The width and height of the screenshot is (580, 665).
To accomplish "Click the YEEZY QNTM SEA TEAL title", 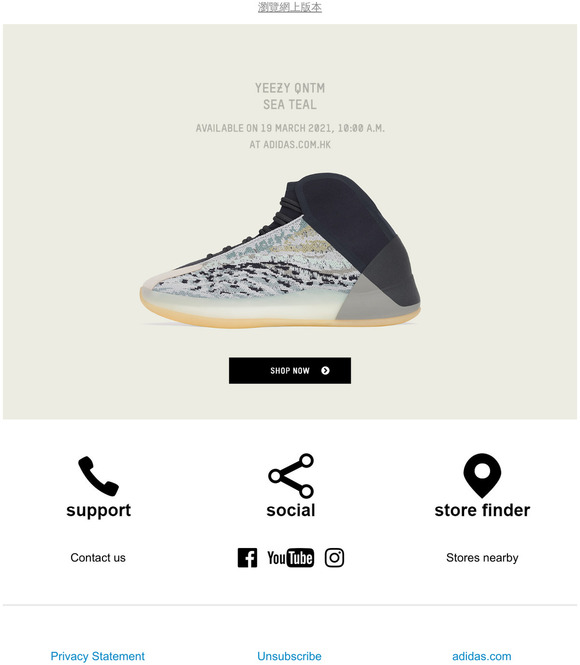I will pyautogui.click(x=290, y=96).
